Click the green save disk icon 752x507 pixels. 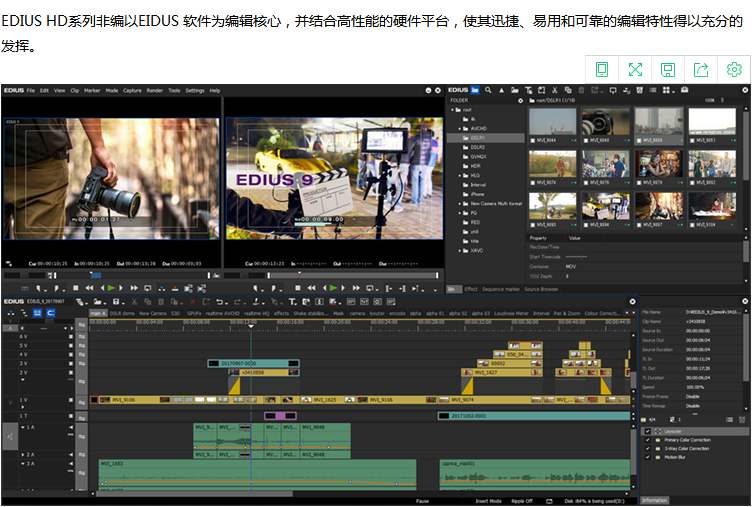point(668,69)
